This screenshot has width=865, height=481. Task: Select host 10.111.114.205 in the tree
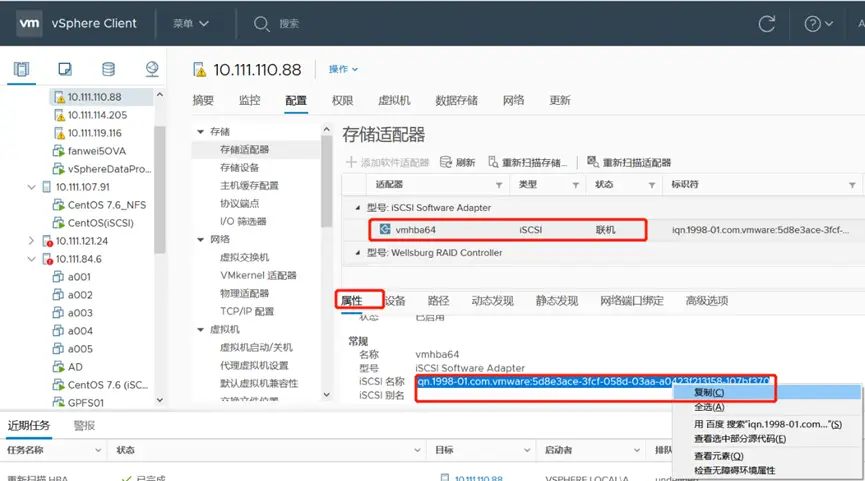pyautogui.click(x=97, y=115)
